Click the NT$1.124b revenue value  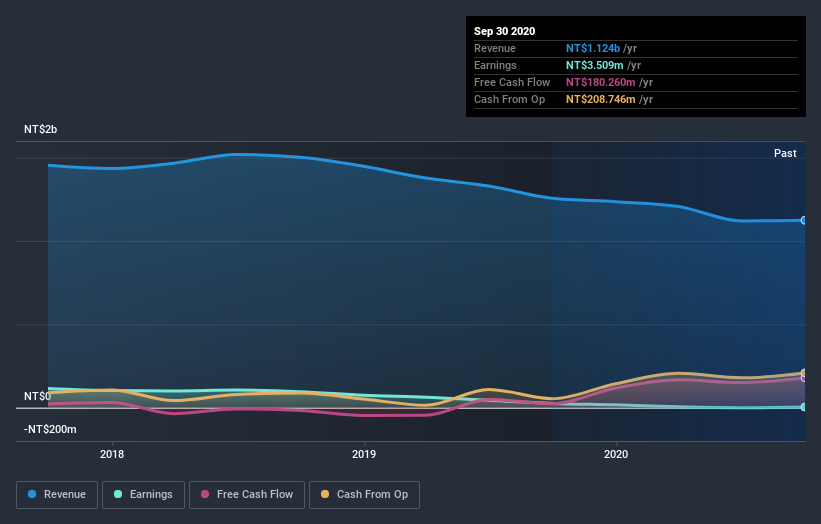593,48
